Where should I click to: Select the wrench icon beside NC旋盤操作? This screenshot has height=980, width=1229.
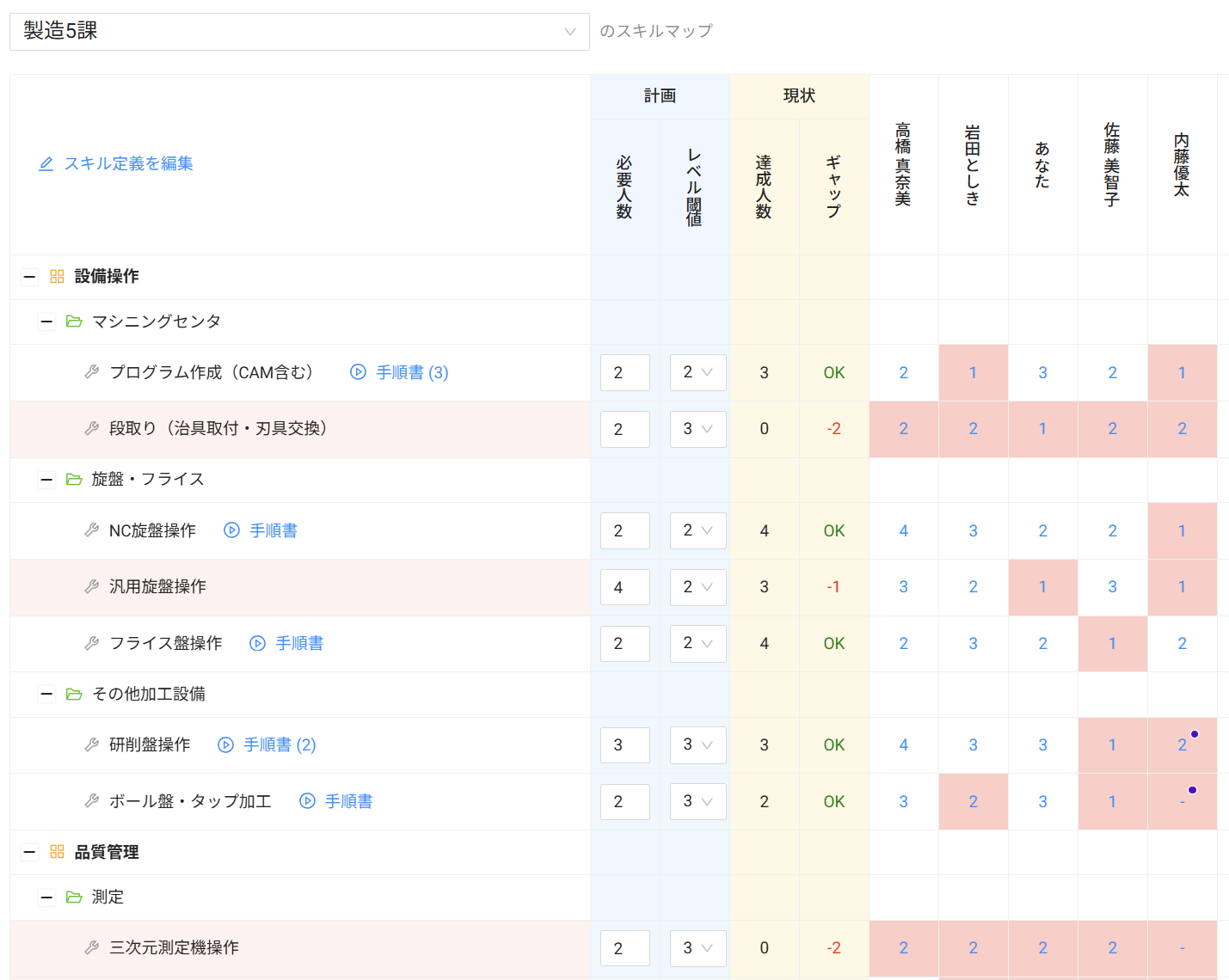[92, 530]
